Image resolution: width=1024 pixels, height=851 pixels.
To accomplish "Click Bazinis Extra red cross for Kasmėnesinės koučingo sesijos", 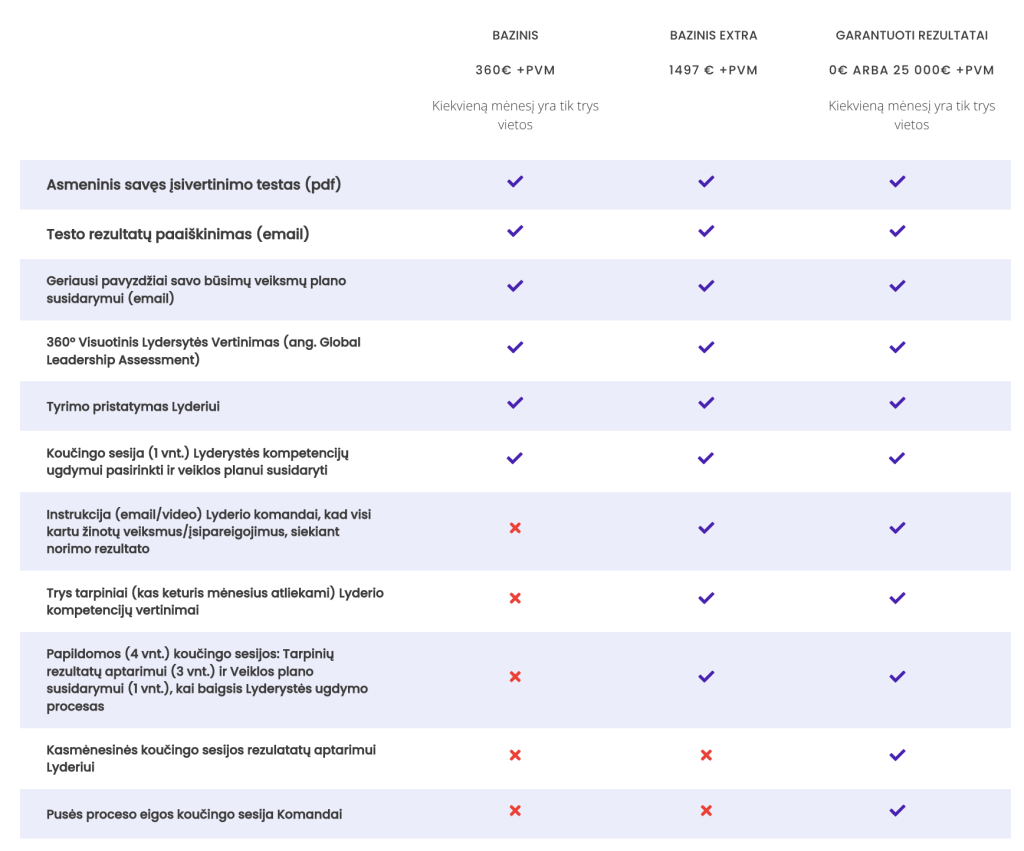I will tap(706, 755).
